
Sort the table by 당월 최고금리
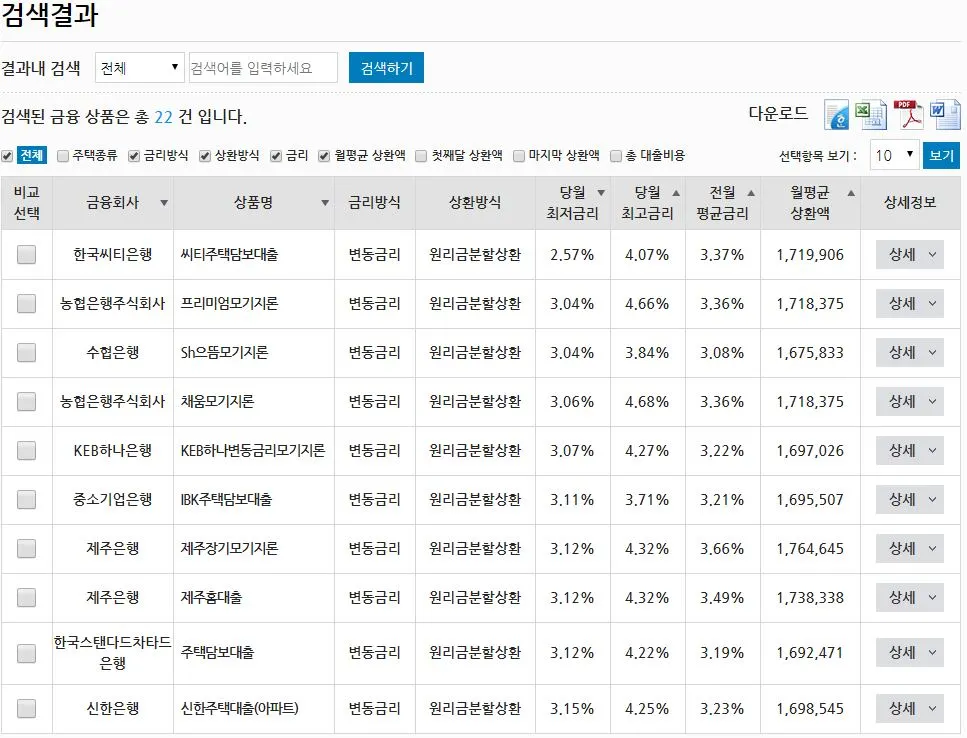(x=676, y=194)
